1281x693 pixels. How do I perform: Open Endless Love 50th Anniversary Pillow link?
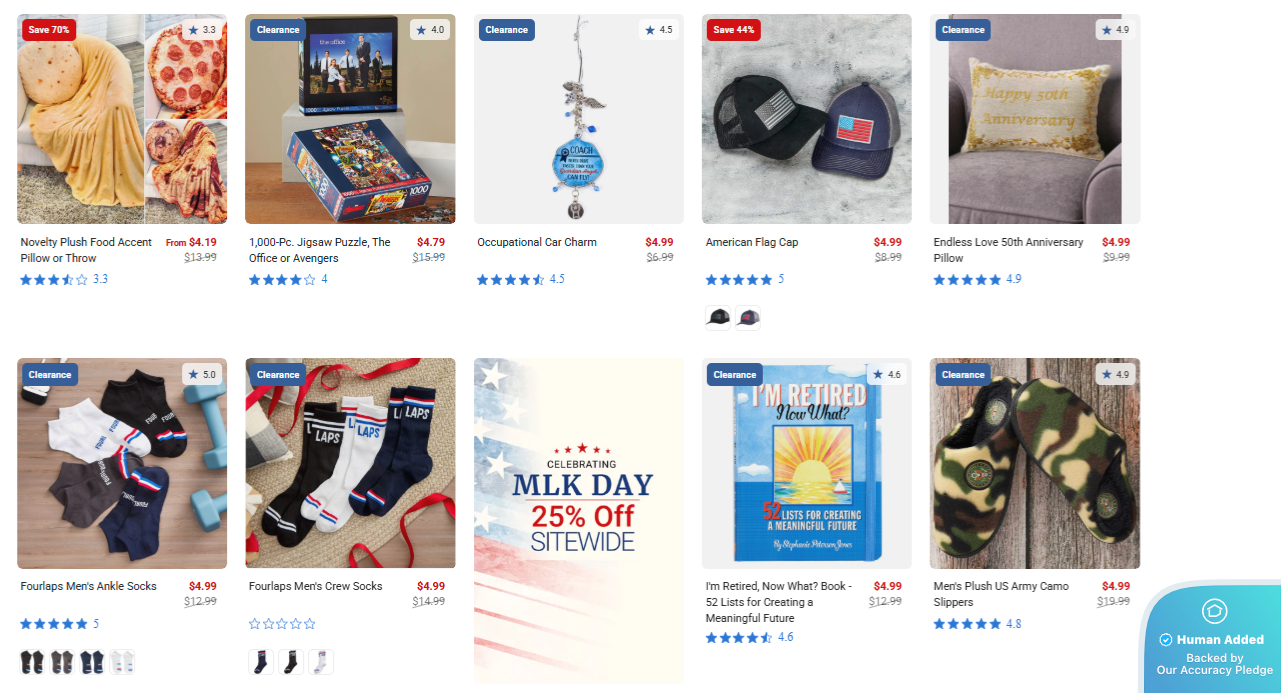click(1008, 250)
